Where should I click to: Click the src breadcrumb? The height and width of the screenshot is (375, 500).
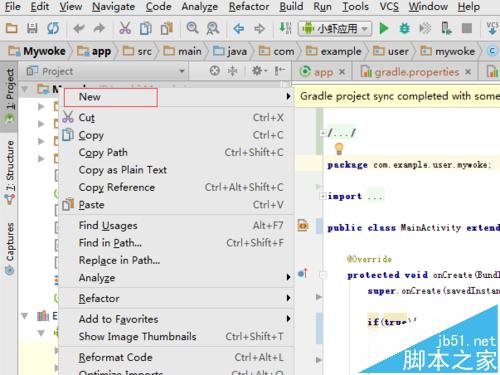(x=137, y=51)
